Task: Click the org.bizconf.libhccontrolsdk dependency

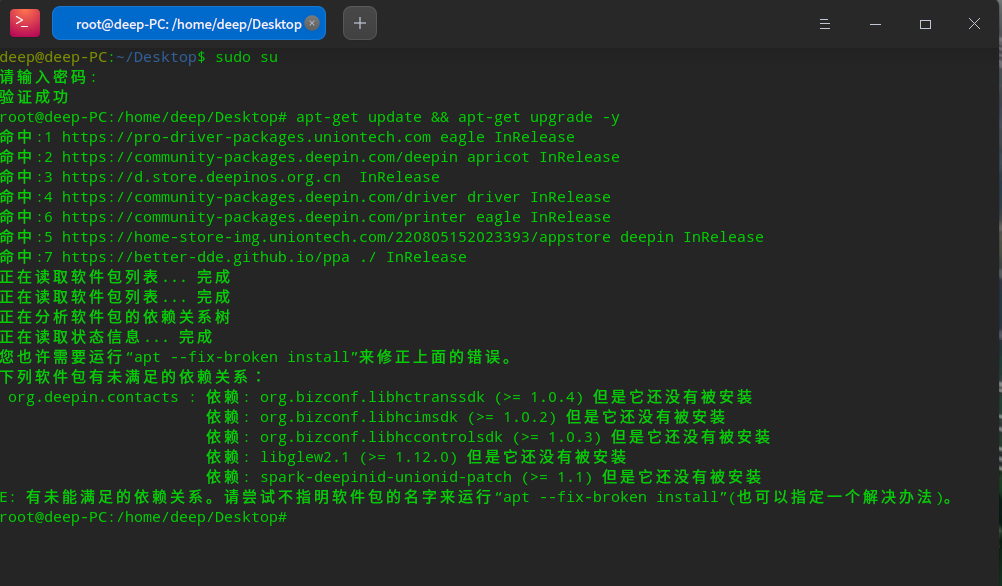Action: point(382,437)
